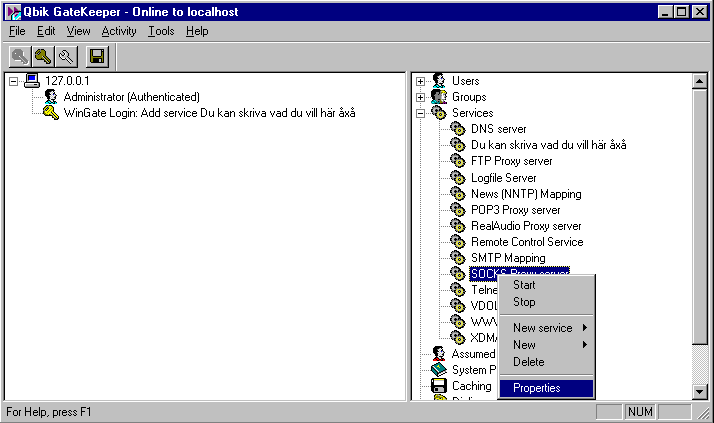Click the 127.0.0.1 computer icon
The height and width of the screenshot is (423, 714).
32,81
